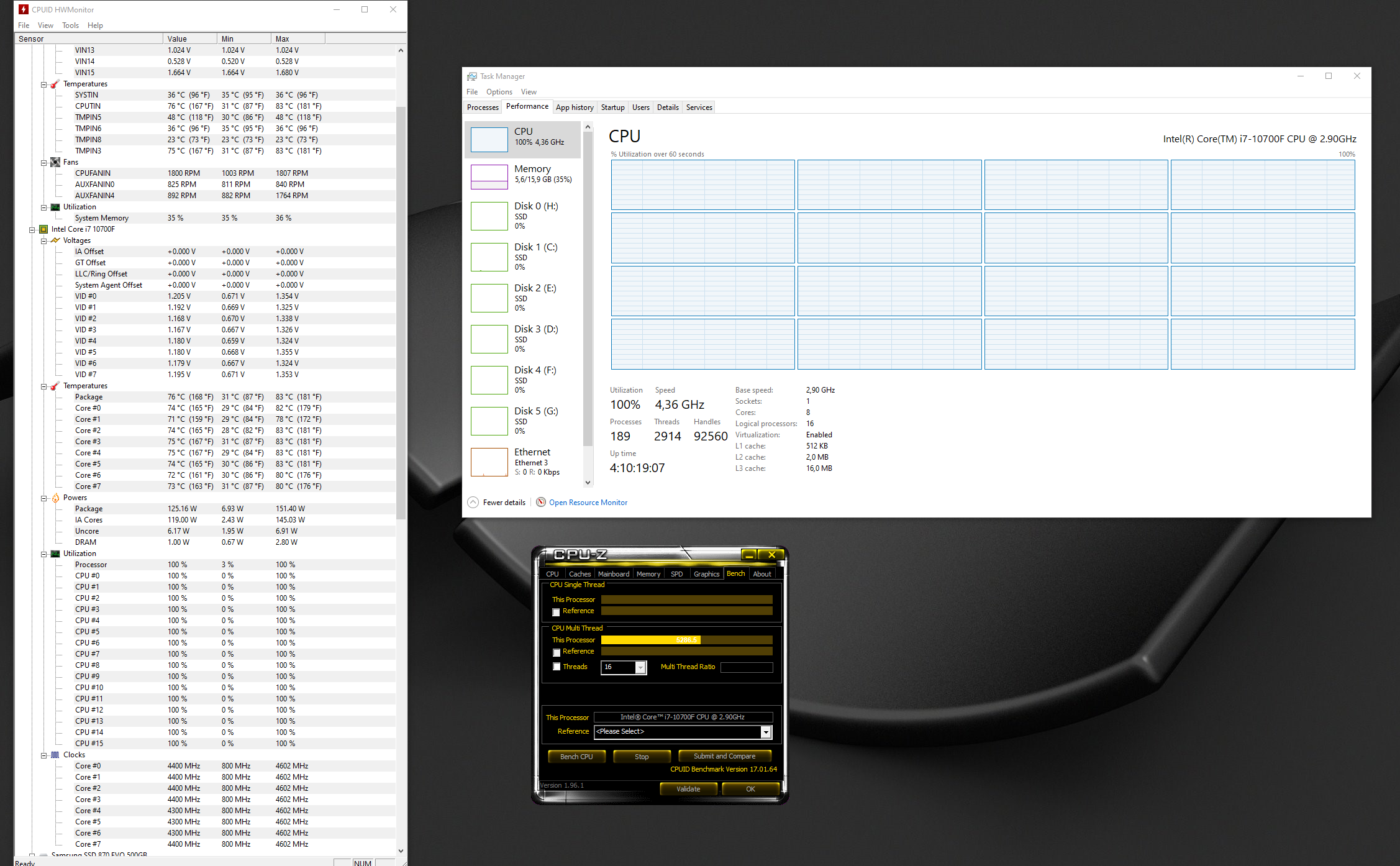Open the Threads count dropdown showing 16

640,667
